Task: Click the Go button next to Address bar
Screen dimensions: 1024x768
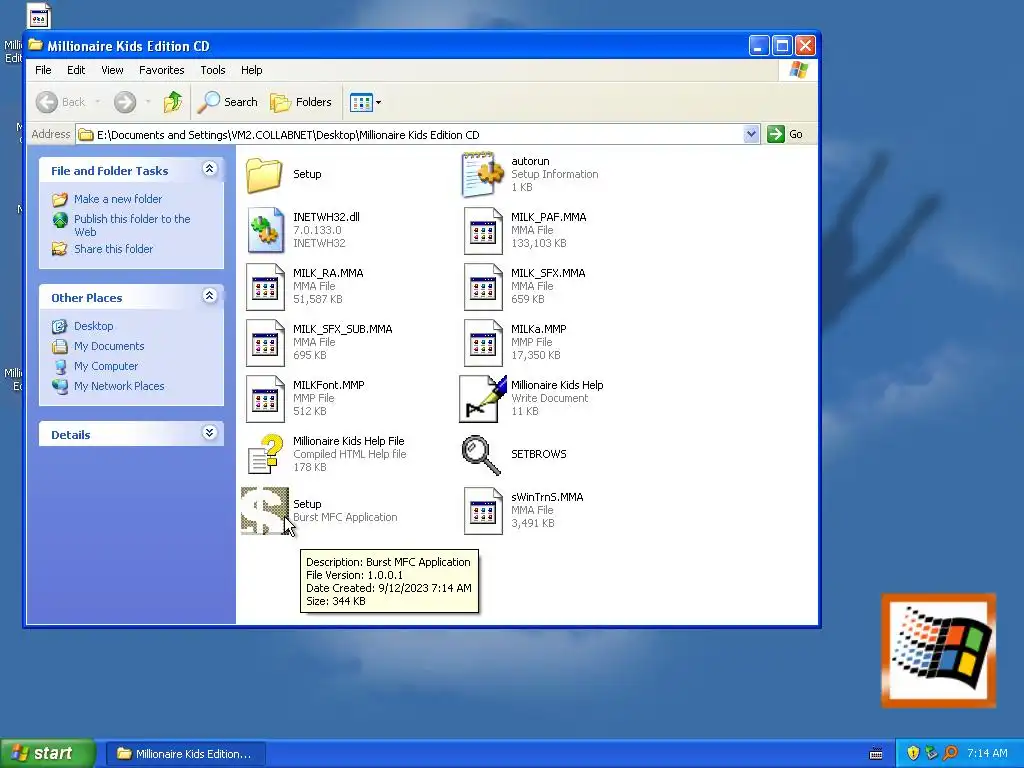Action: (x=786, y=134)
